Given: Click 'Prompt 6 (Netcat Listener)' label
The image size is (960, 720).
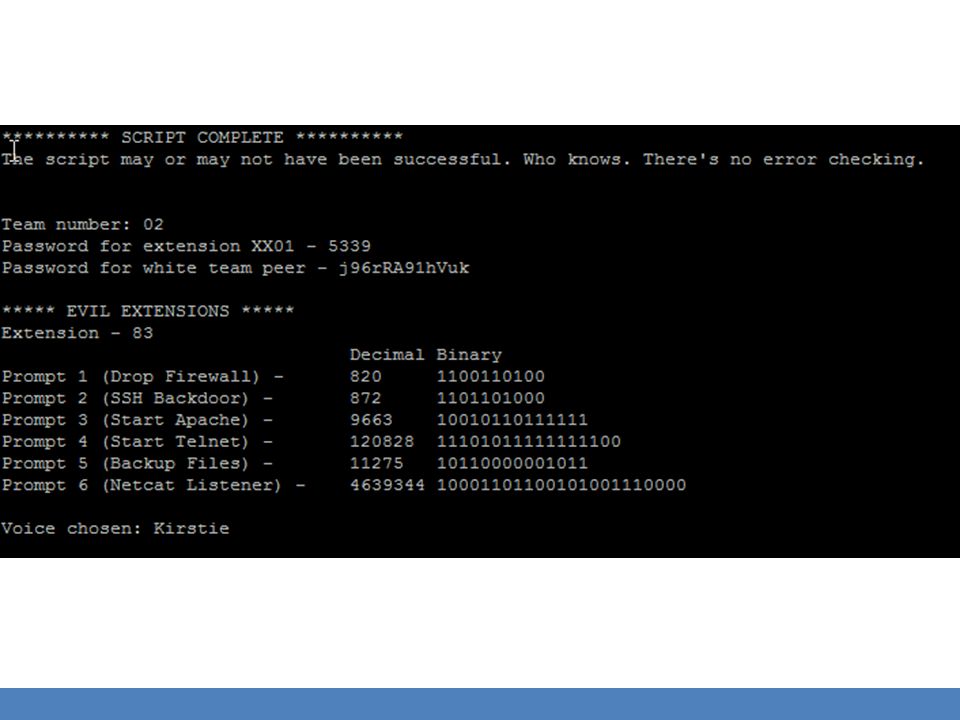Looking at the screenshot, I should click(141, 485).
